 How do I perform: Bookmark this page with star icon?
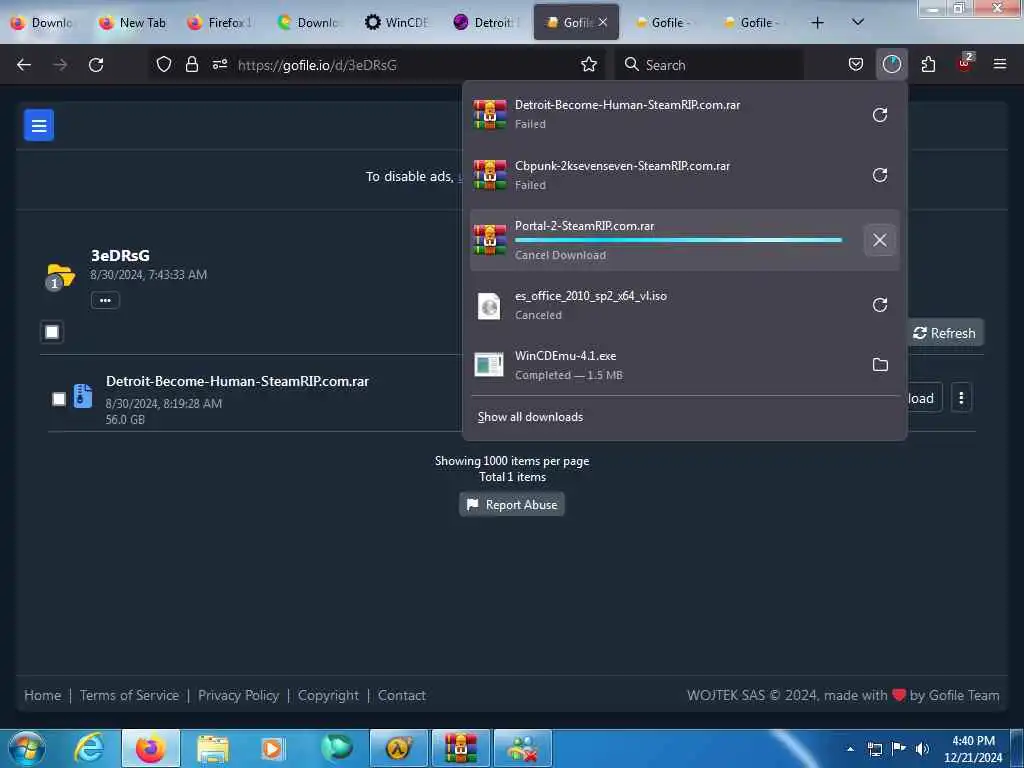pyautogui.click(x=588, y=64)
